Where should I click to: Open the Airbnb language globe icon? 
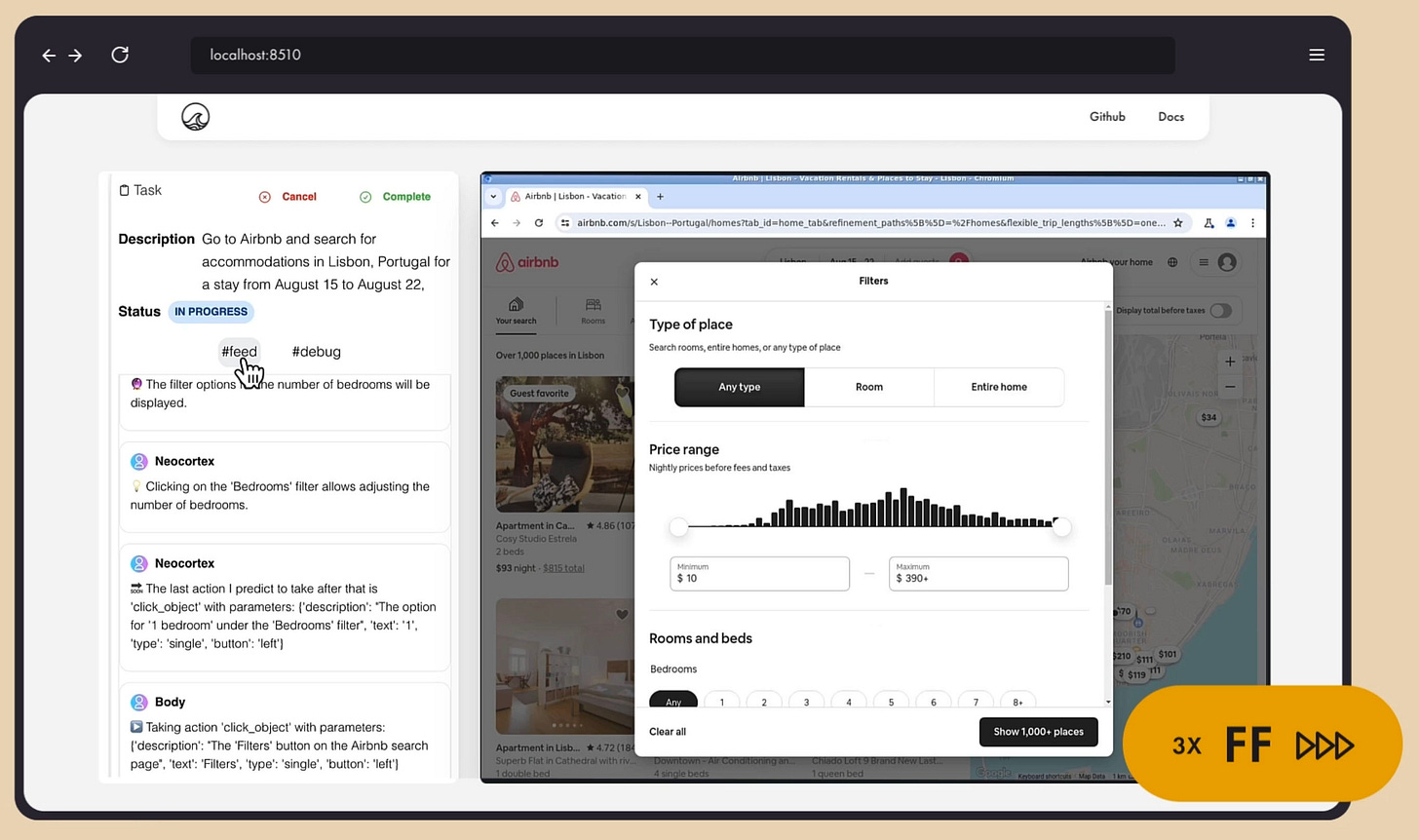(1172, 262)
